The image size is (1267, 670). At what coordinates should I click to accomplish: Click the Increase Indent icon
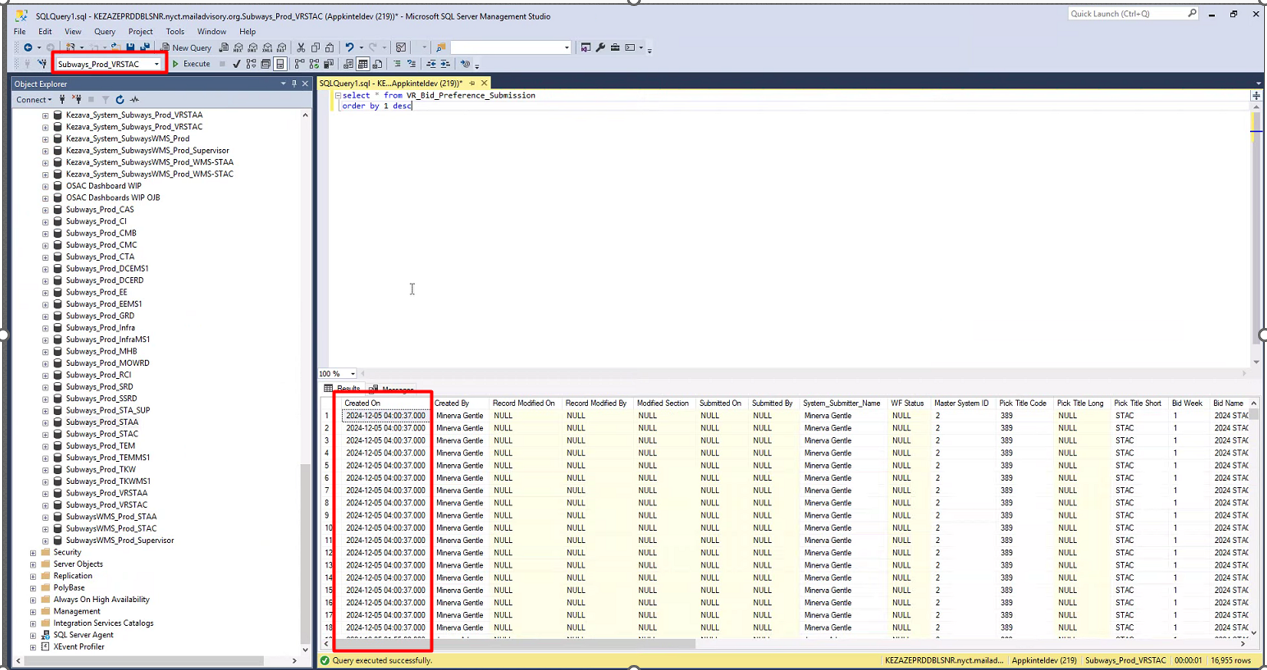pos(444,64)
